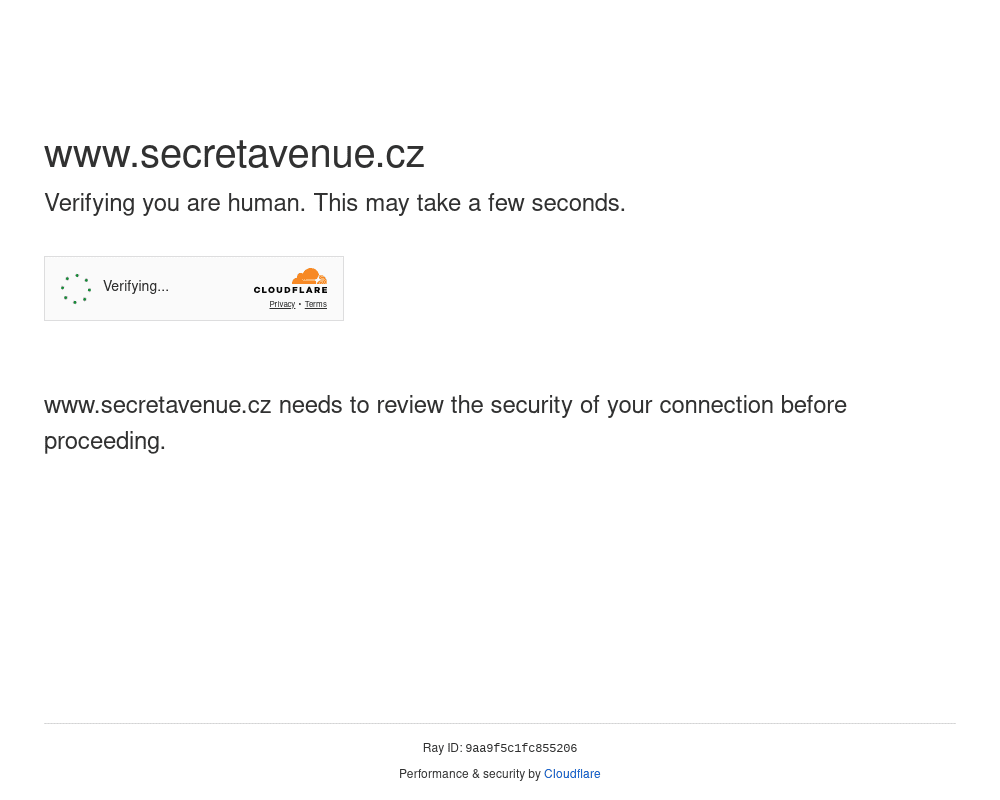Click the "Ray ID:" label
The height and width of the screenshot is (800, 1000).
coord(442,748)
